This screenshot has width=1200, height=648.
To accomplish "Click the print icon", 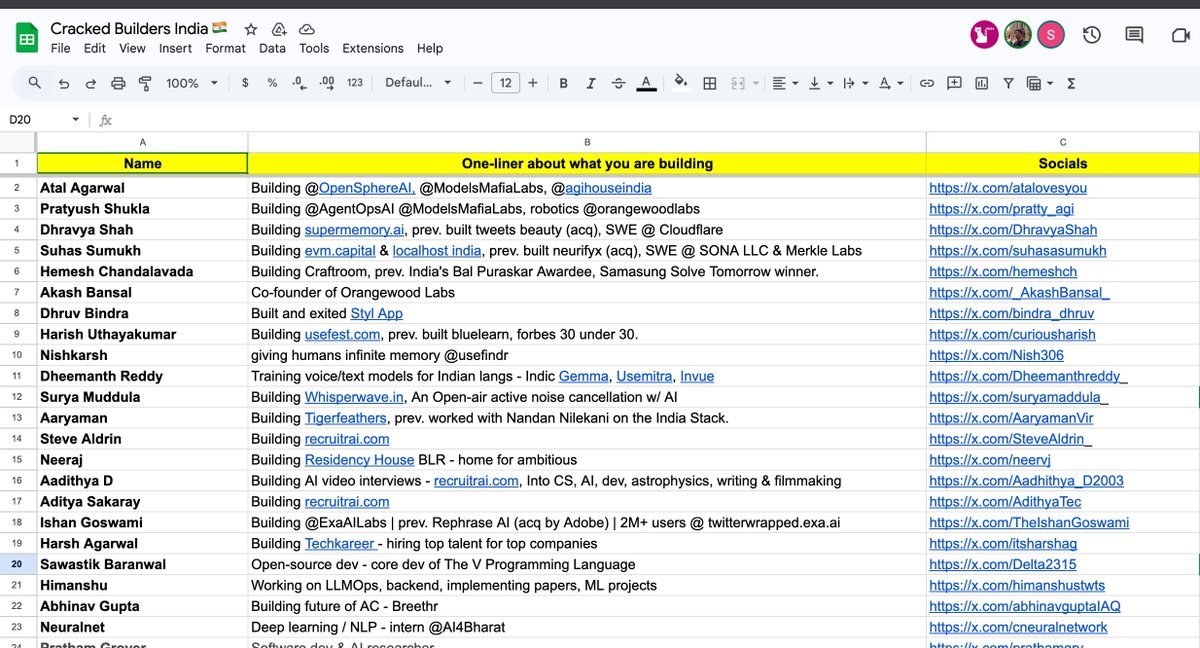I will 118,83.
